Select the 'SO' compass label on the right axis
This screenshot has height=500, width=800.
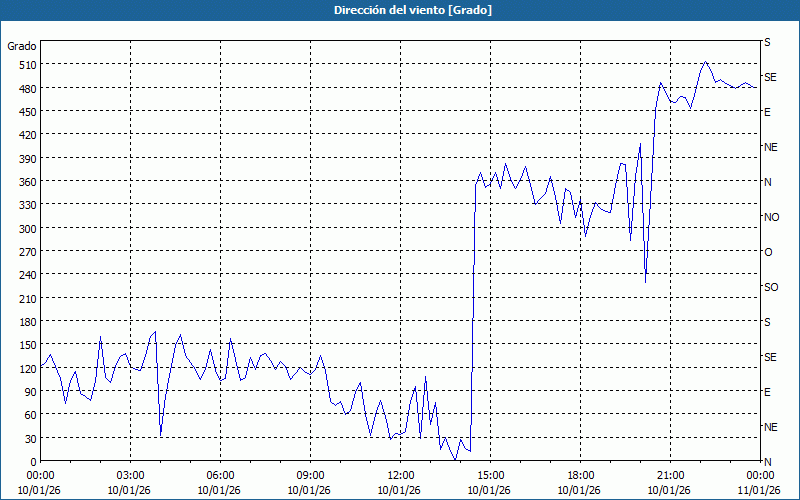(771, 287)
